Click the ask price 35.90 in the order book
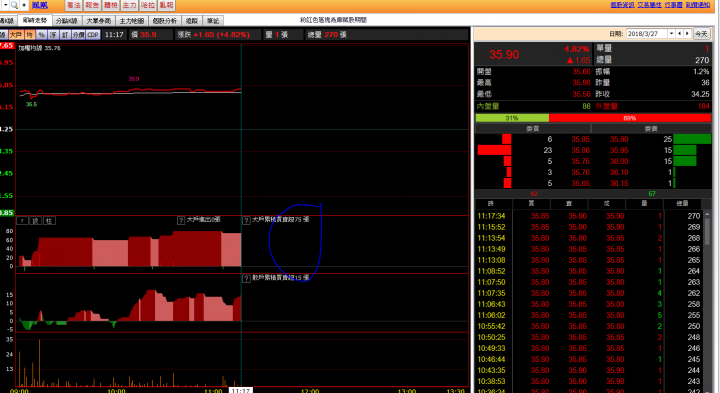 pyautogui.click(x=619, y=139)
